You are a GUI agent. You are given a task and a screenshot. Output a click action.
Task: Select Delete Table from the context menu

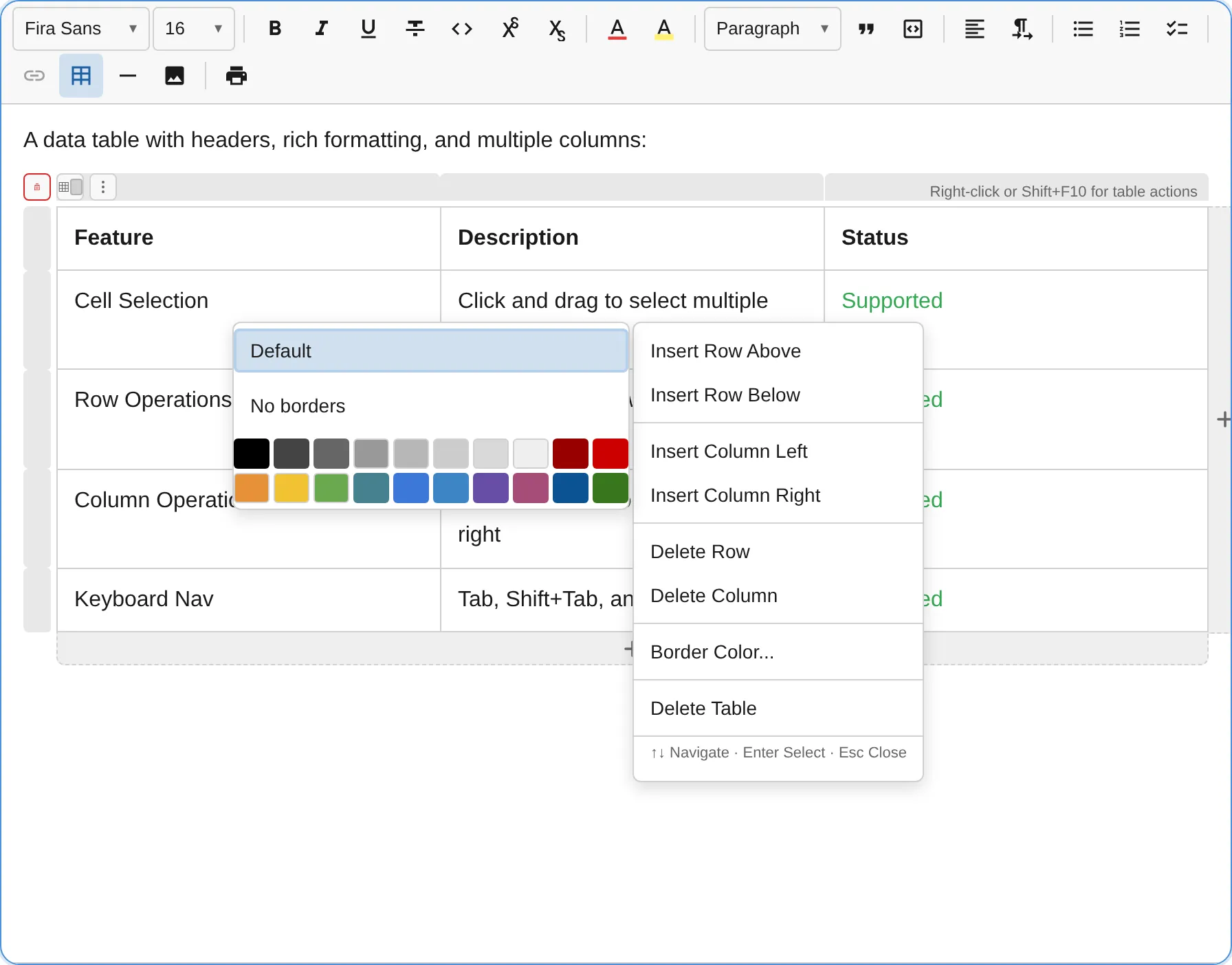coord(703,708)
